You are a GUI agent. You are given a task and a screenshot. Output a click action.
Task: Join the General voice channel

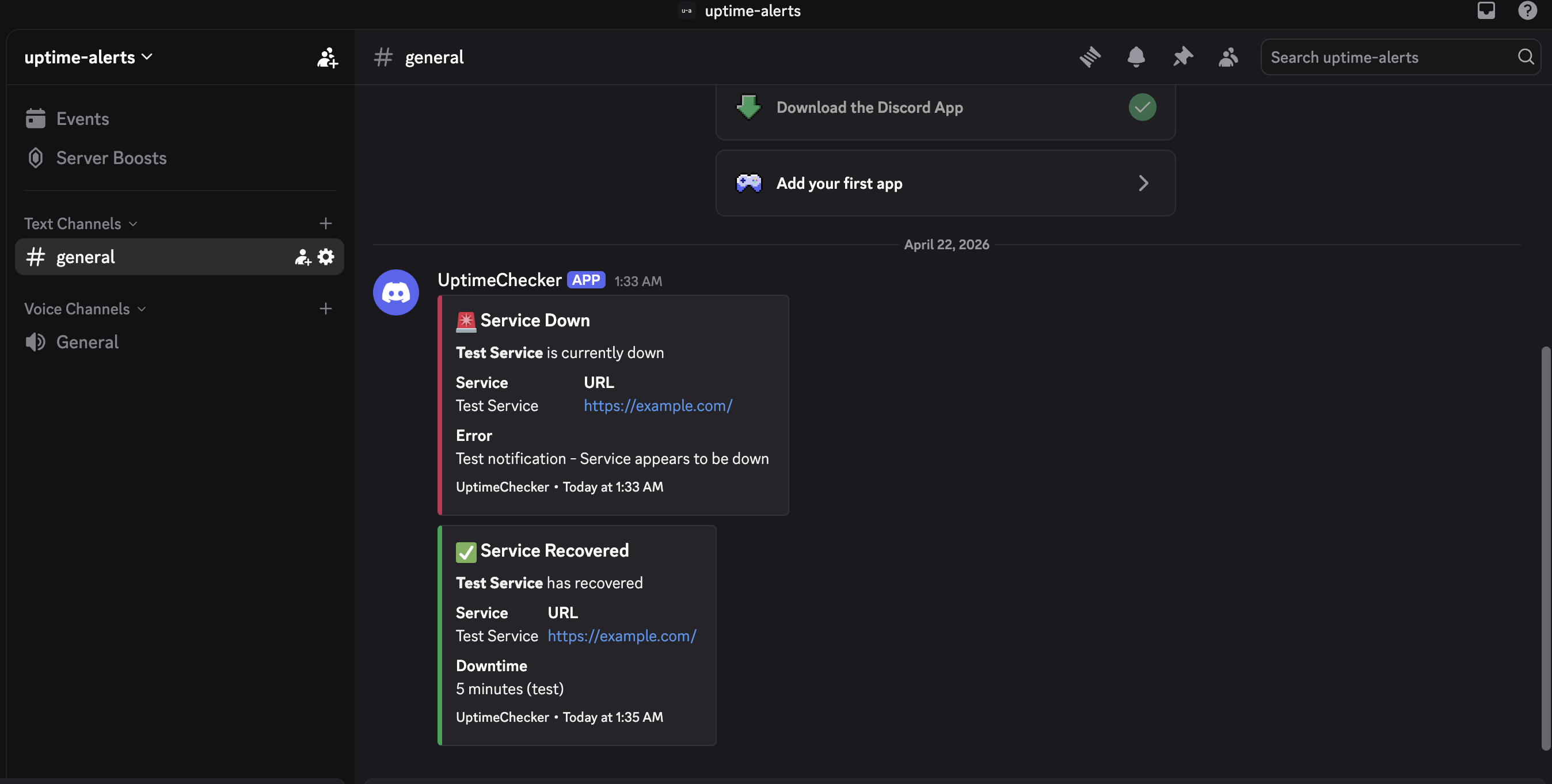pos(180,342)
